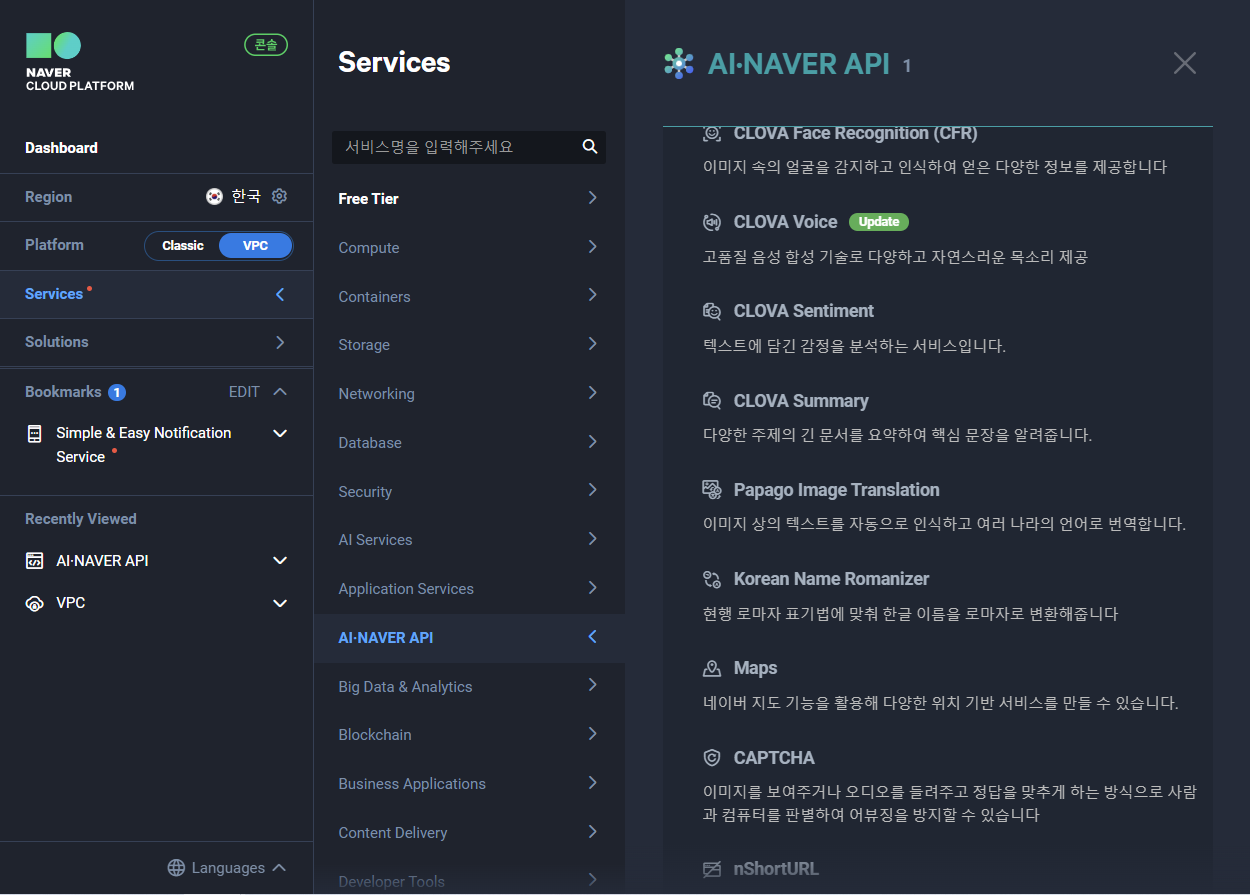1250x895 pixels.
Task: Open the Languages selector chevron
Action: click(x=279, y=868)
